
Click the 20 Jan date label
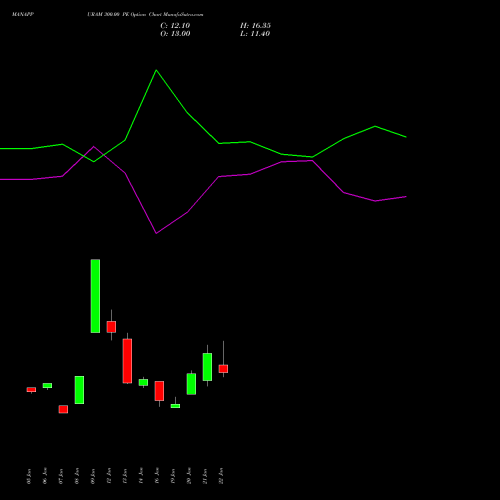[189, 476]
